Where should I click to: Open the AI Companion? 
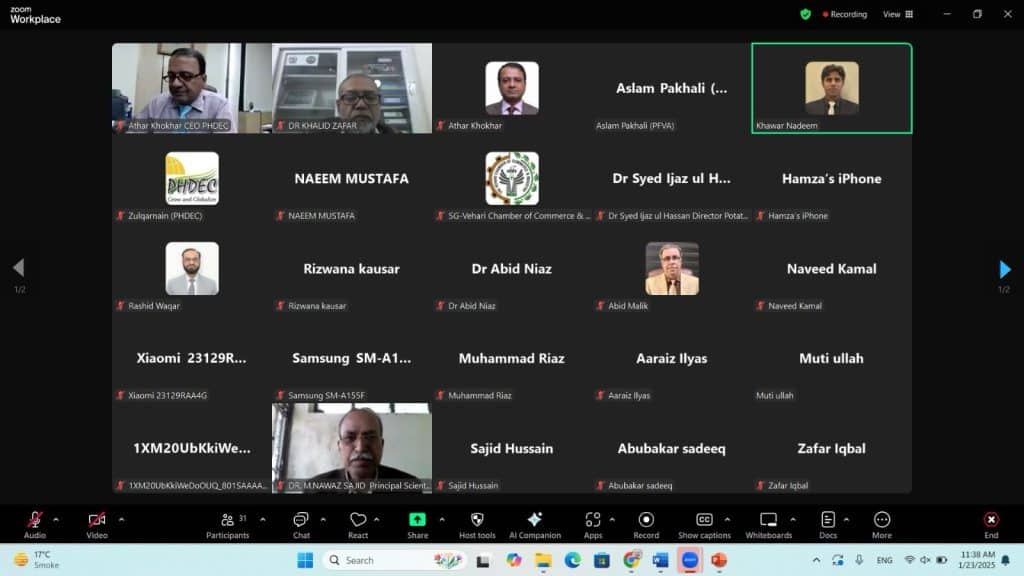(535, 520)
